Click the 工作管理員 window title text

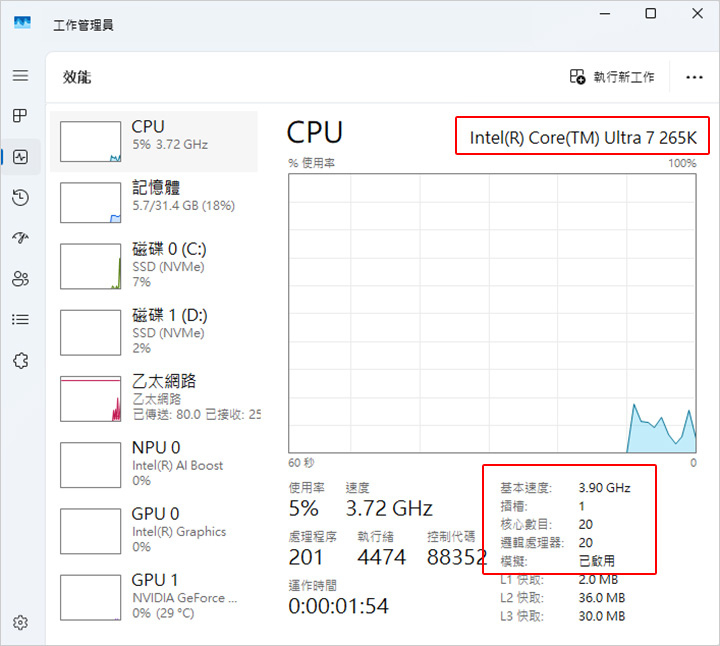[83, 25]
